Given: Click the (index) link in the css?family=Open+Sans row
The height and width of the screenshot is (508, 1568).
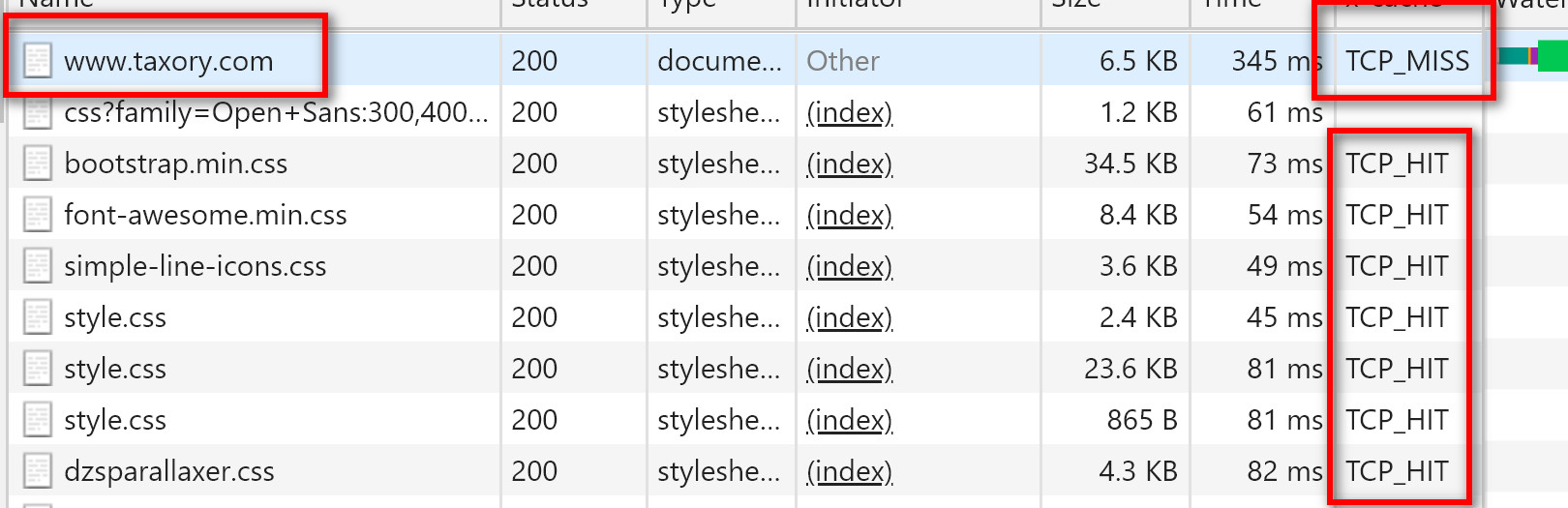Looking at the screenshot, I should 849,112.
